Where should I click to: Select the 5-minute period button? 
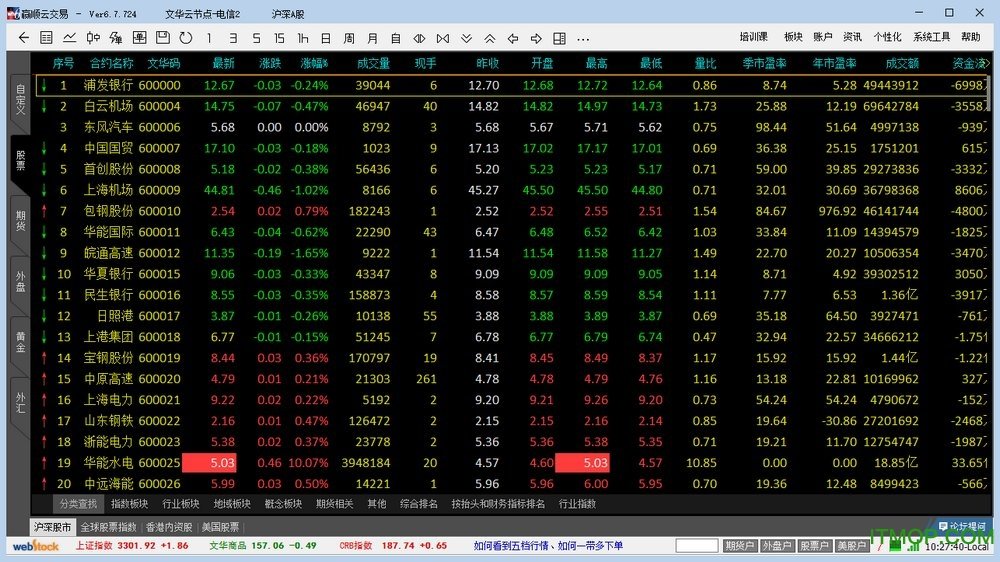pos(256,38)
